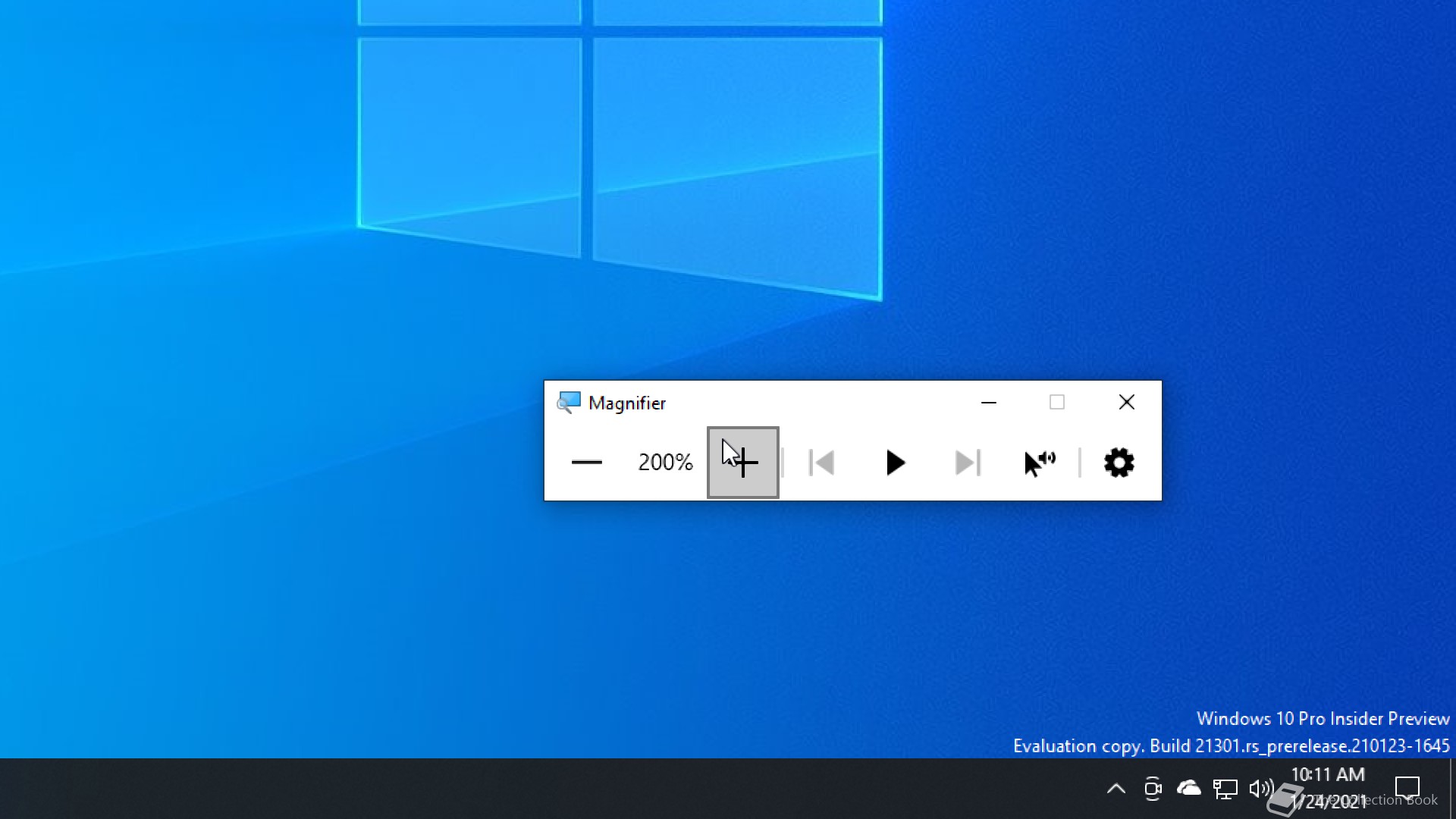Image resolution: width=1456 pixels, height=819 pixels.
Task: Open clock showing 10:11 AM
Action: [1328, 788]
